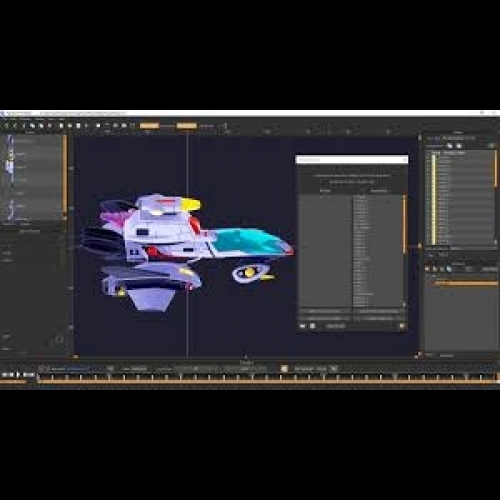The height and width of the screenshot is (500, 500).
Task: Click the first white icon in the dialog footer
Action: click(303, 326)
